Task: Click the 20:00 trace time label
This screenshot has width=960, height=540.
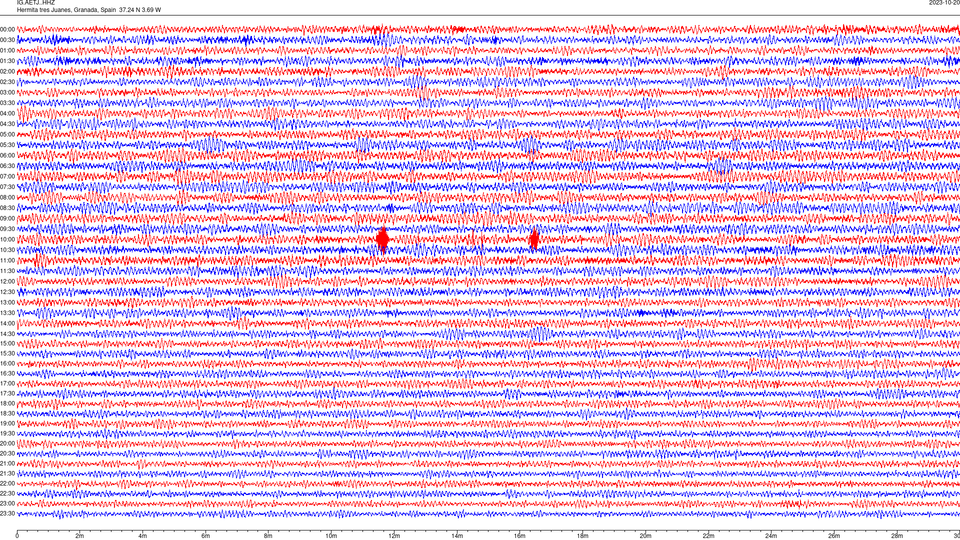Action: (x=7, y=444)
